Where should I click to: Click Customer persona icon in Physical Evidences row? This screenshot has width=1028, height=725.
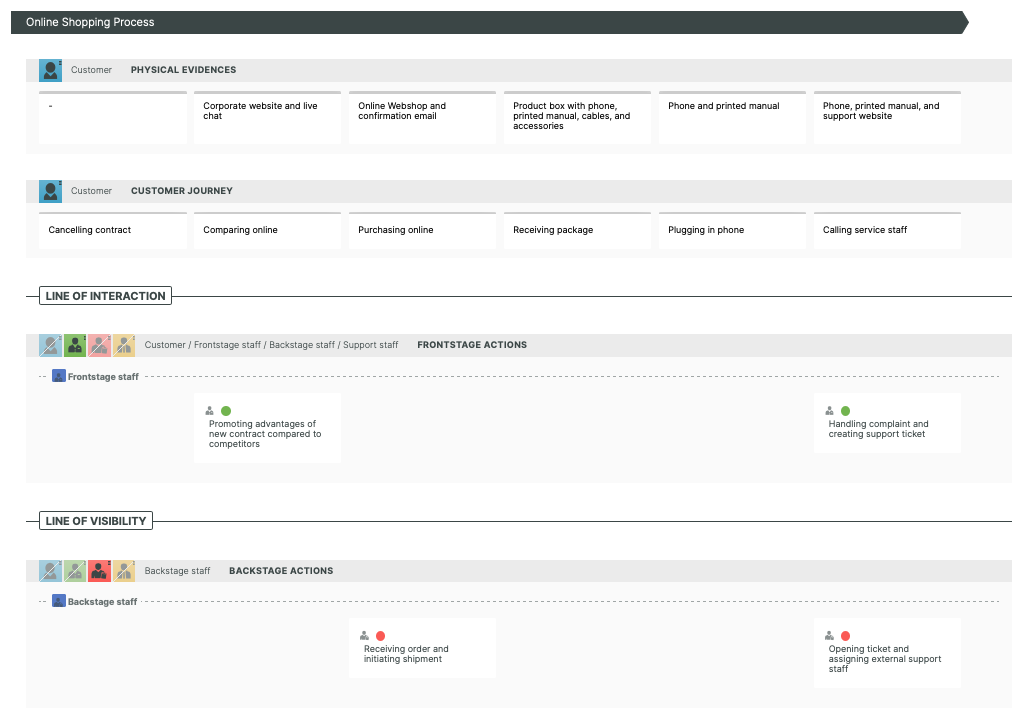(50, 70)
